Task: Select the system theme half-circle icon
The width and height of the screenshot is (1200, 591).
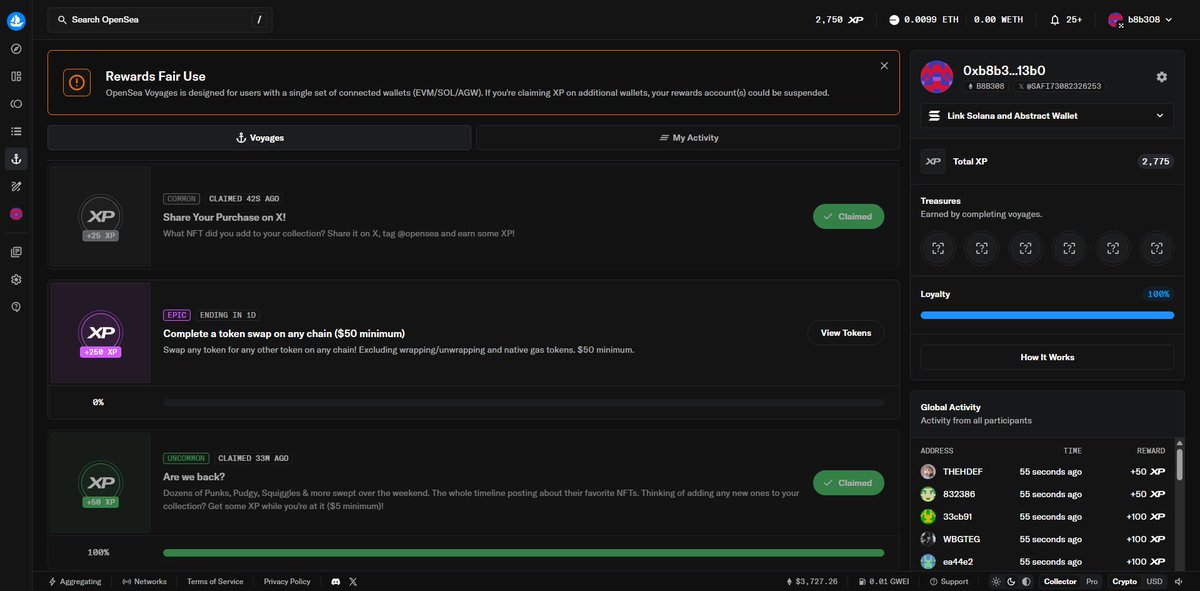Action: click(1025, 581)
